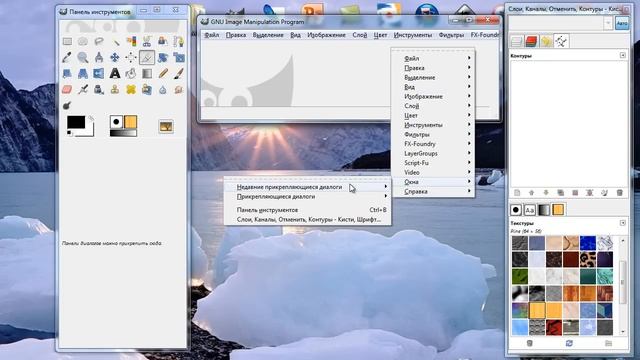Image resolution: width=640 pixels, height=360 pixels.
Task: Switch to the Fonts tab
Action: point(530,210)
